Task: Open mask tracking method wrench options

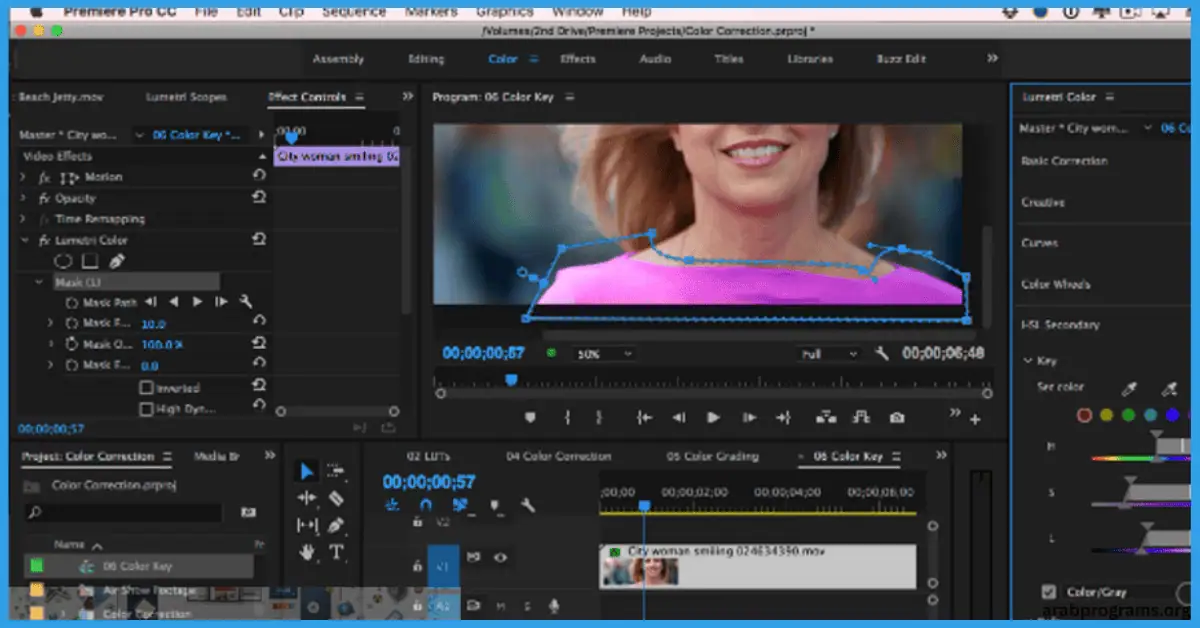Action: point(245,302)
